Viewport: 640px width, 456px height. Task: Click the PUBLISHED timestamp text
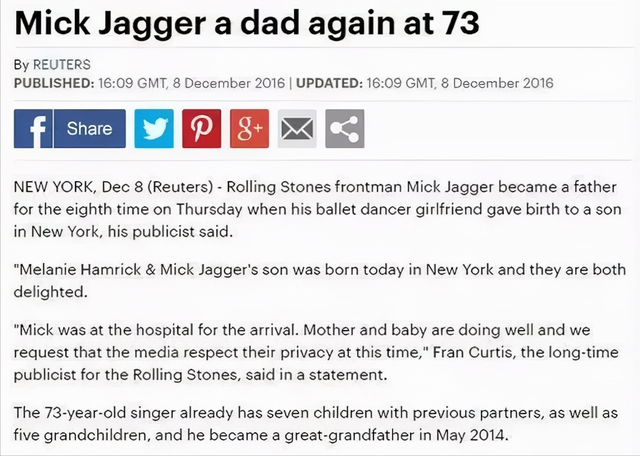coord(149,83)
